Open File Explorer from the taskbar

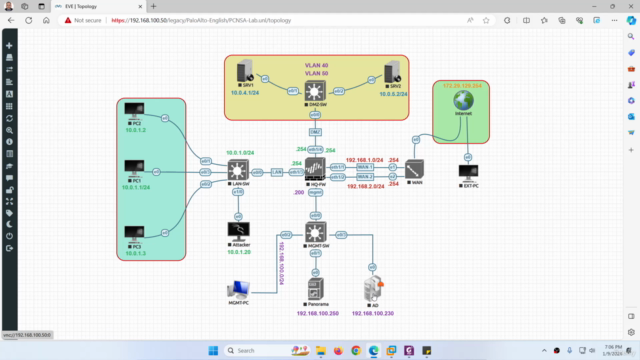(x=321, y=351)
